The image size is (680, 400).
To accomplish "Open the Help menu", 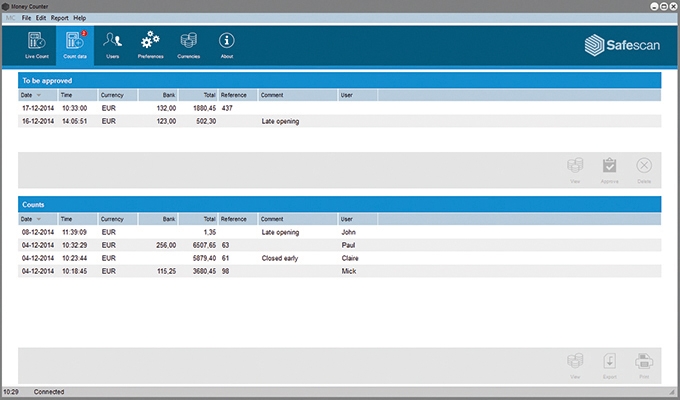I will tap(80, 18).
